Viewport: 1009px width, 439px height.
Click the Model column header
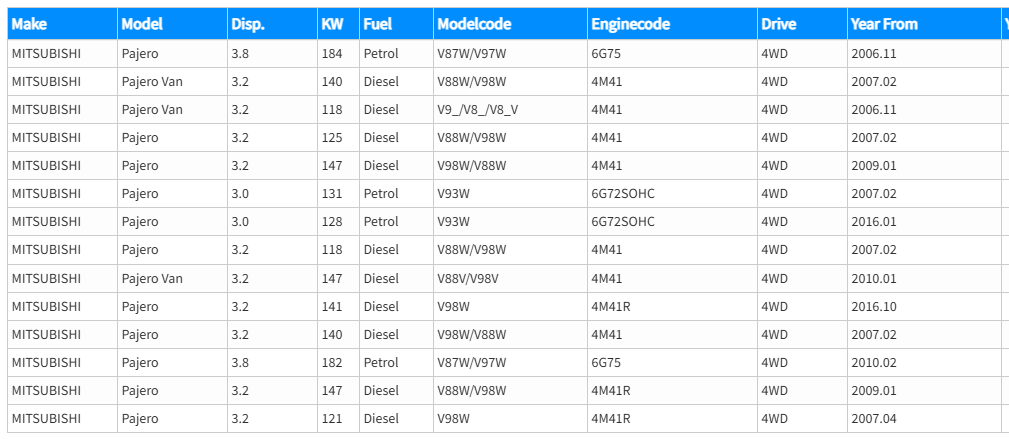pos(172,24)
